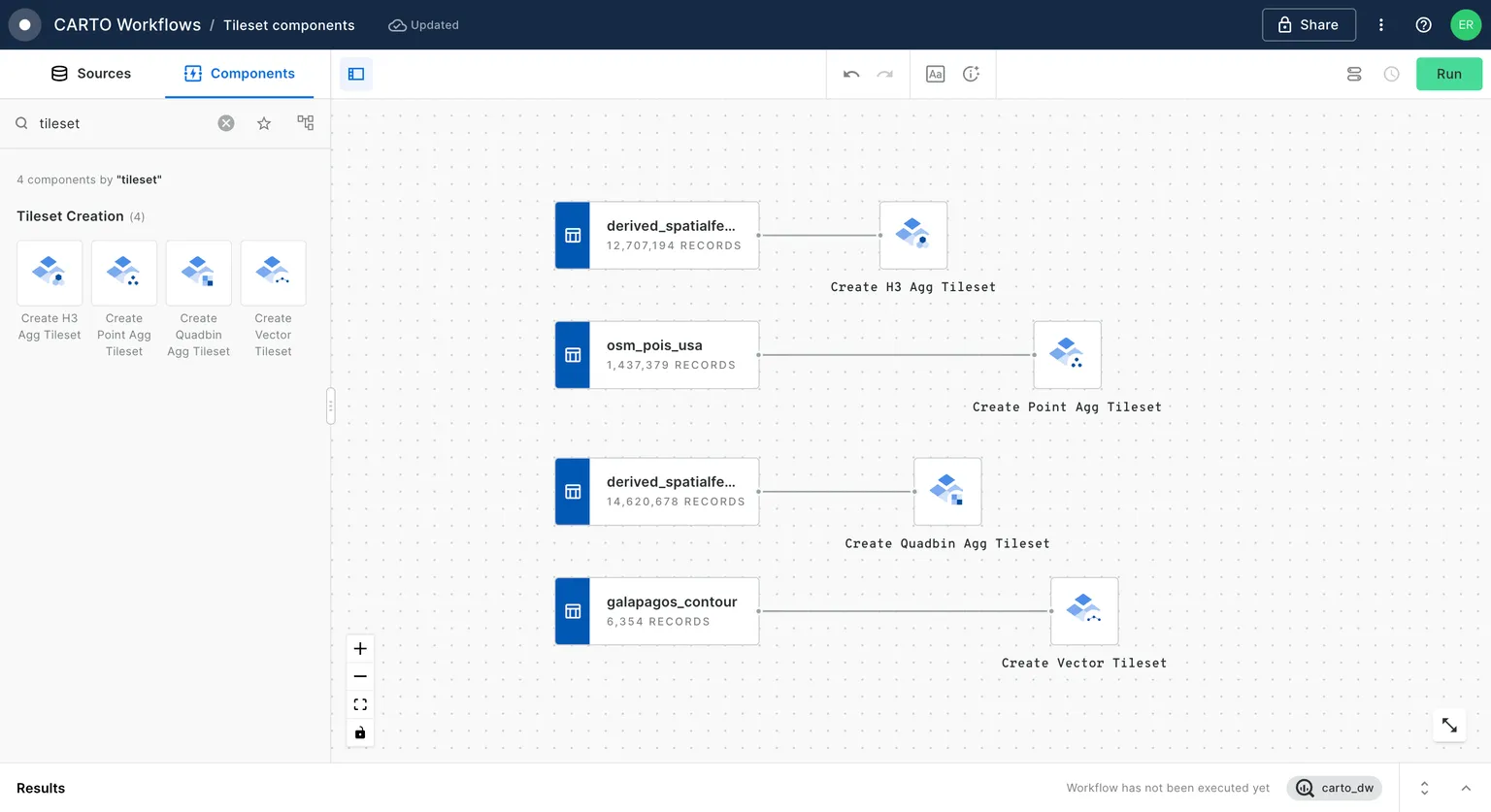This screenshot has height=812, width=1491.
Task: Share the Tileset components workflow
Action: click(1308, 24)
